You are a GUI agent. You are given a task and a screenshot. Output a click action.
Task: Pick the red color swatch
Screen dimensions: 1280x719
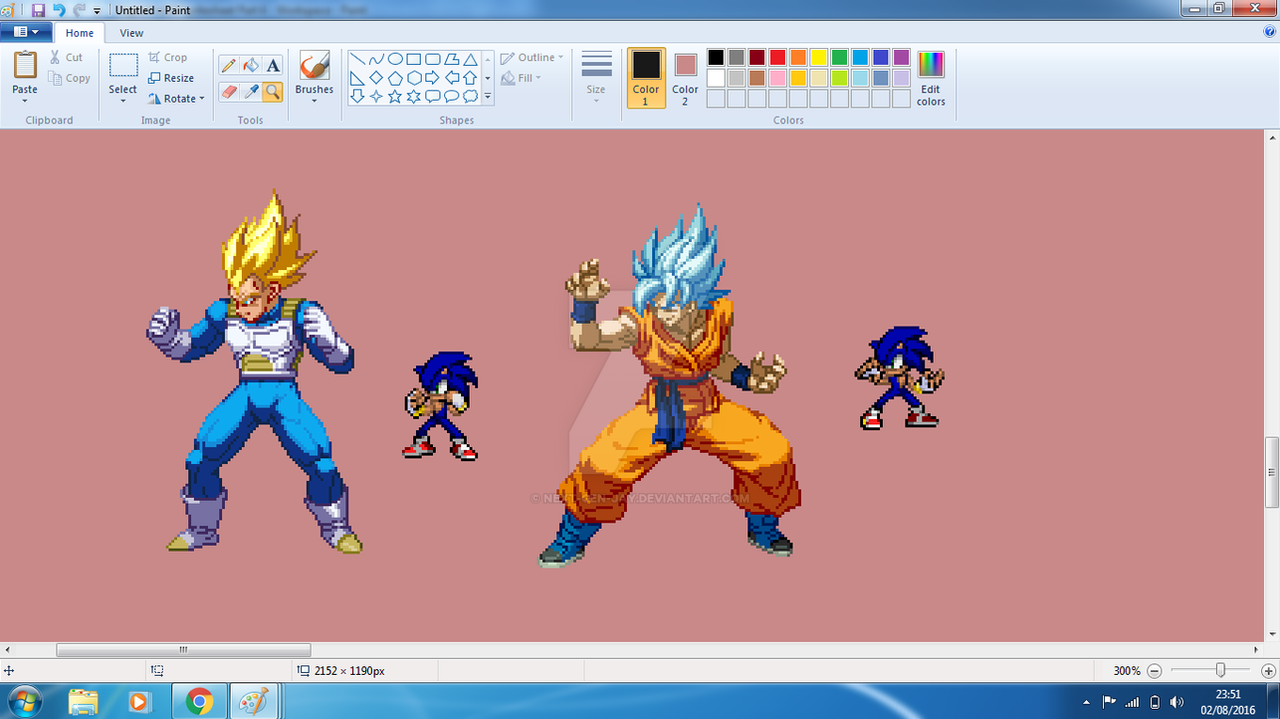(778, 57)
